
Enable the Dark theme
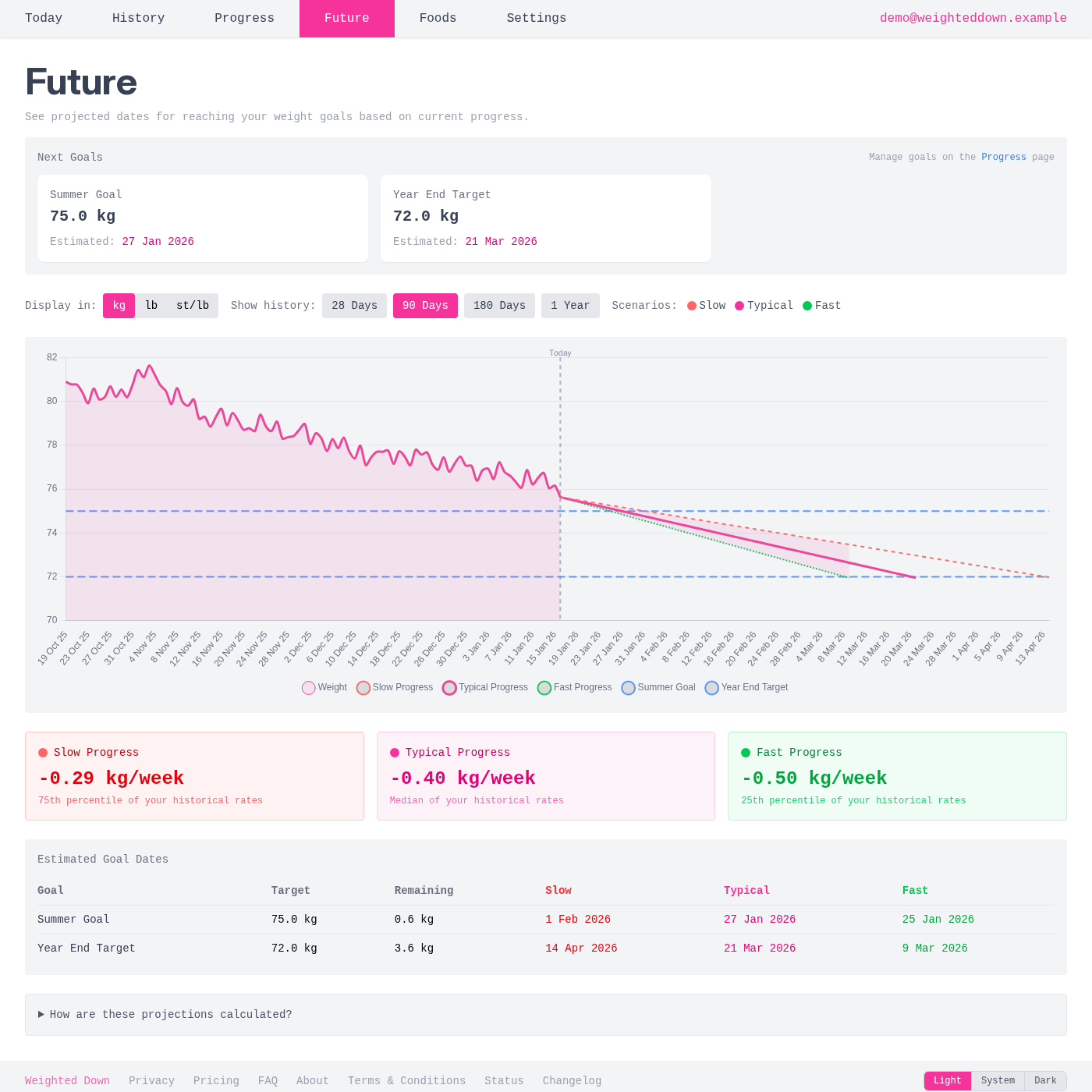tap(1044, 1080)
